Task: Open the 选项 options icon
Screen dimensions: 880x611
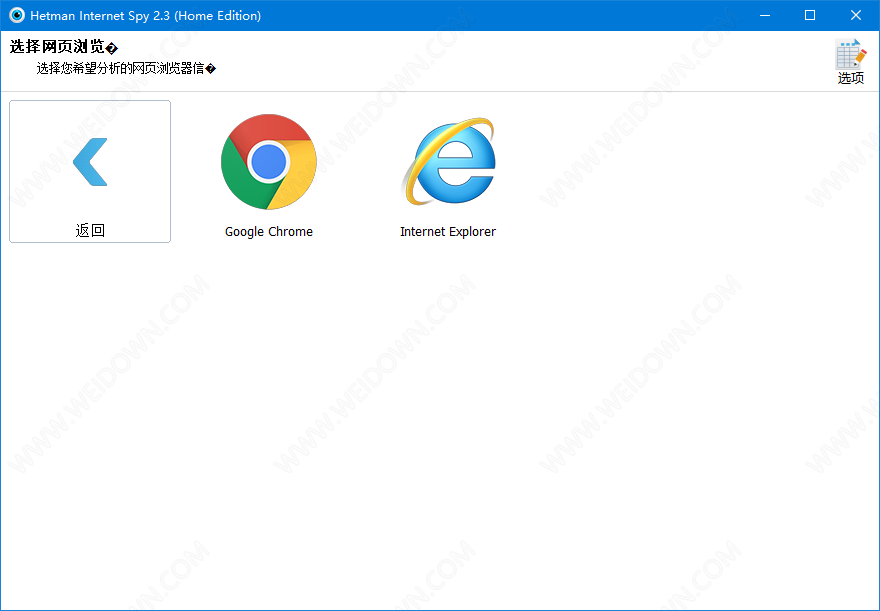Action: [850, 61]
